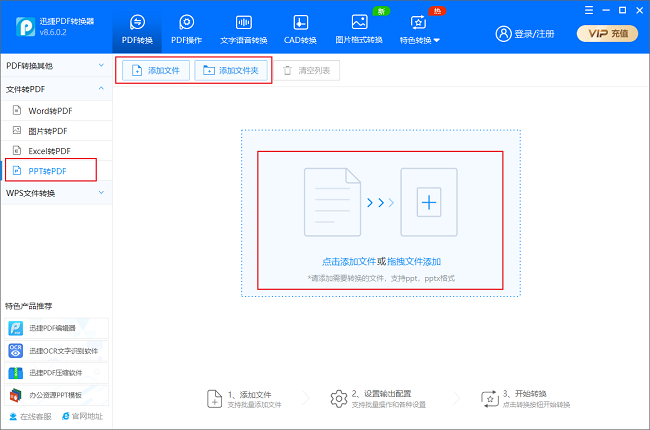Click the 文字语音转换 waveform icon

tap(244, 22)
